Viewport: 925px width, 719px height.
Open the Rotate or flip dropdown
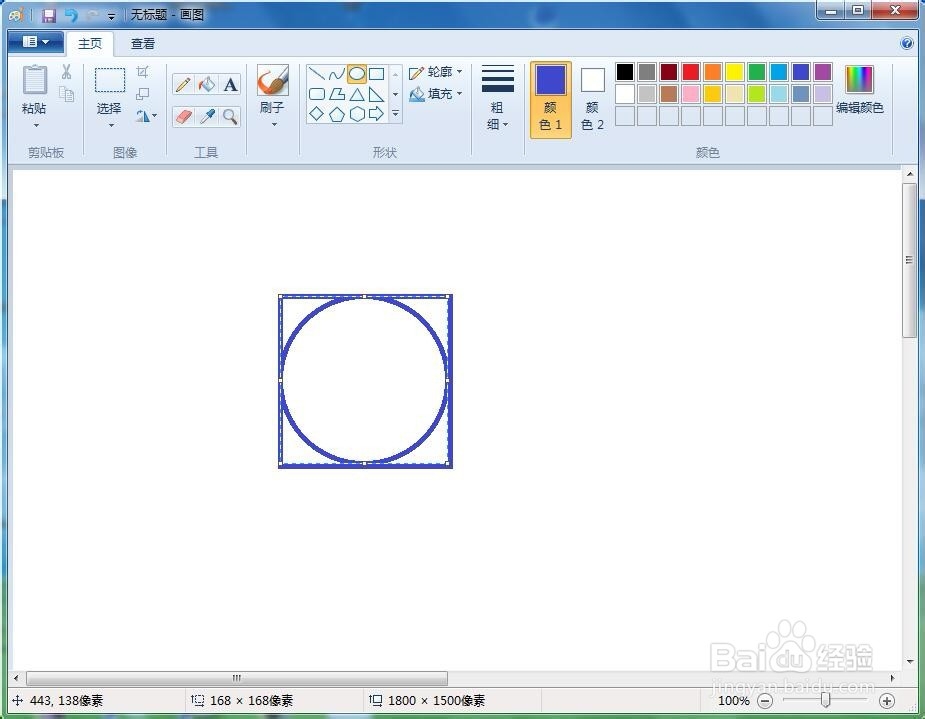(x=146, y=116)
